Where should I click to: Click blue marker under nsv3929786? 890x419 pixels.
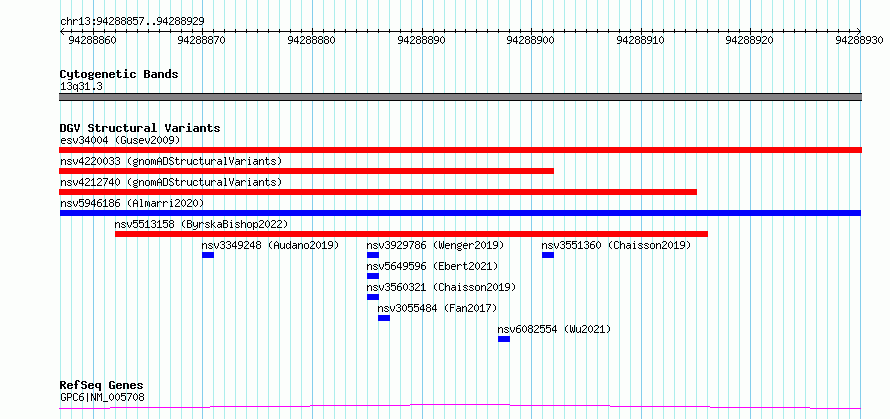[372, 255]
